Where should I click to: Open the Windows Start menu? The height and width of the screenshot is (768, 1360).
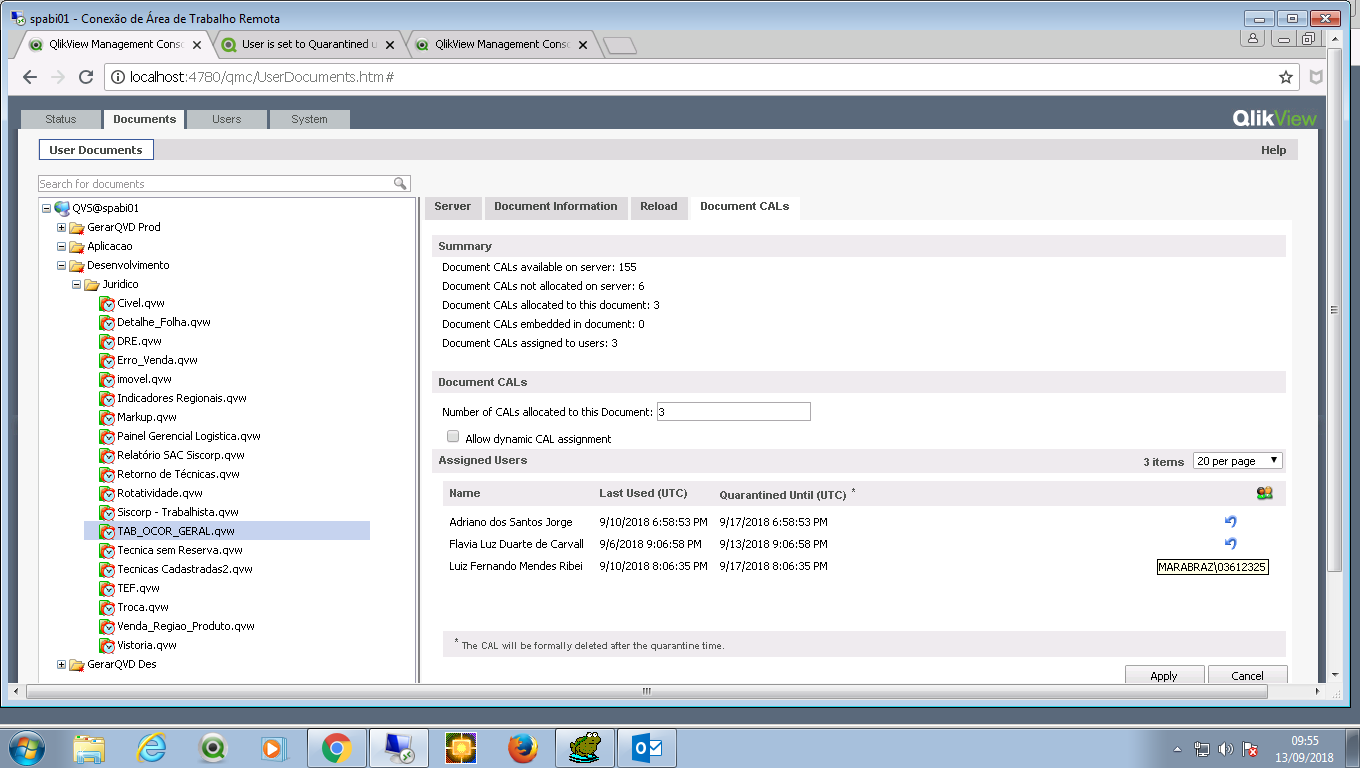[x=27, y=748]
